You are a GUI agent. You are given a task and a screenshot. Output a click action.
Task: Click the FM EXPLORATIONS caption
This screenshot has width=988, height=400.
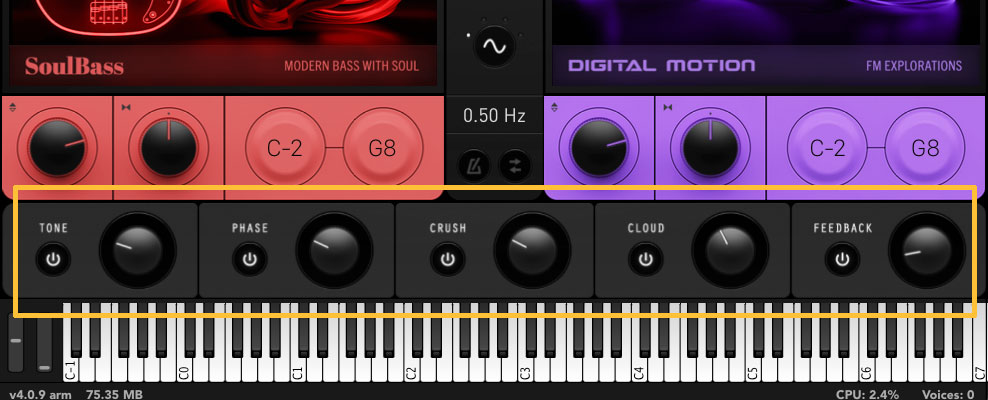pos(914,66)
